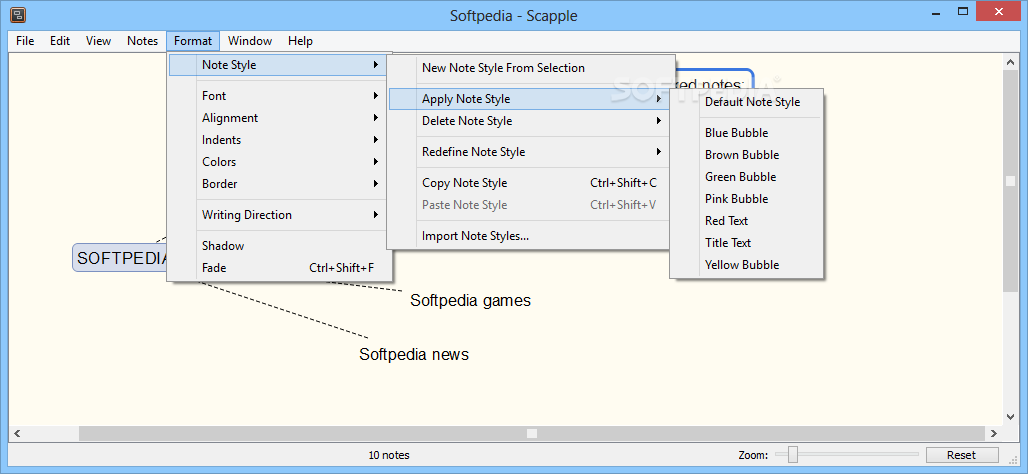Select the Softpedia games note
The image size is (1028, 474).
(x=470, y=300)
